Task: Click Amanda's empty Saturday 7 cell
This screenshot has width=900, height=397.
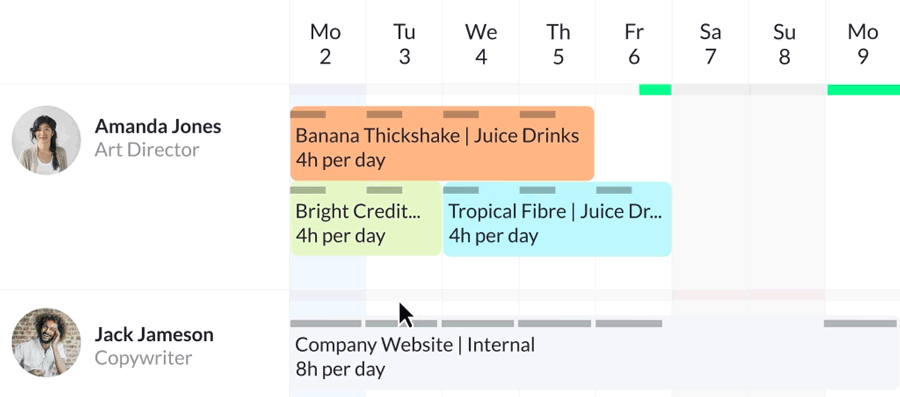Action: pyautogui.click(x=711, y=192)
